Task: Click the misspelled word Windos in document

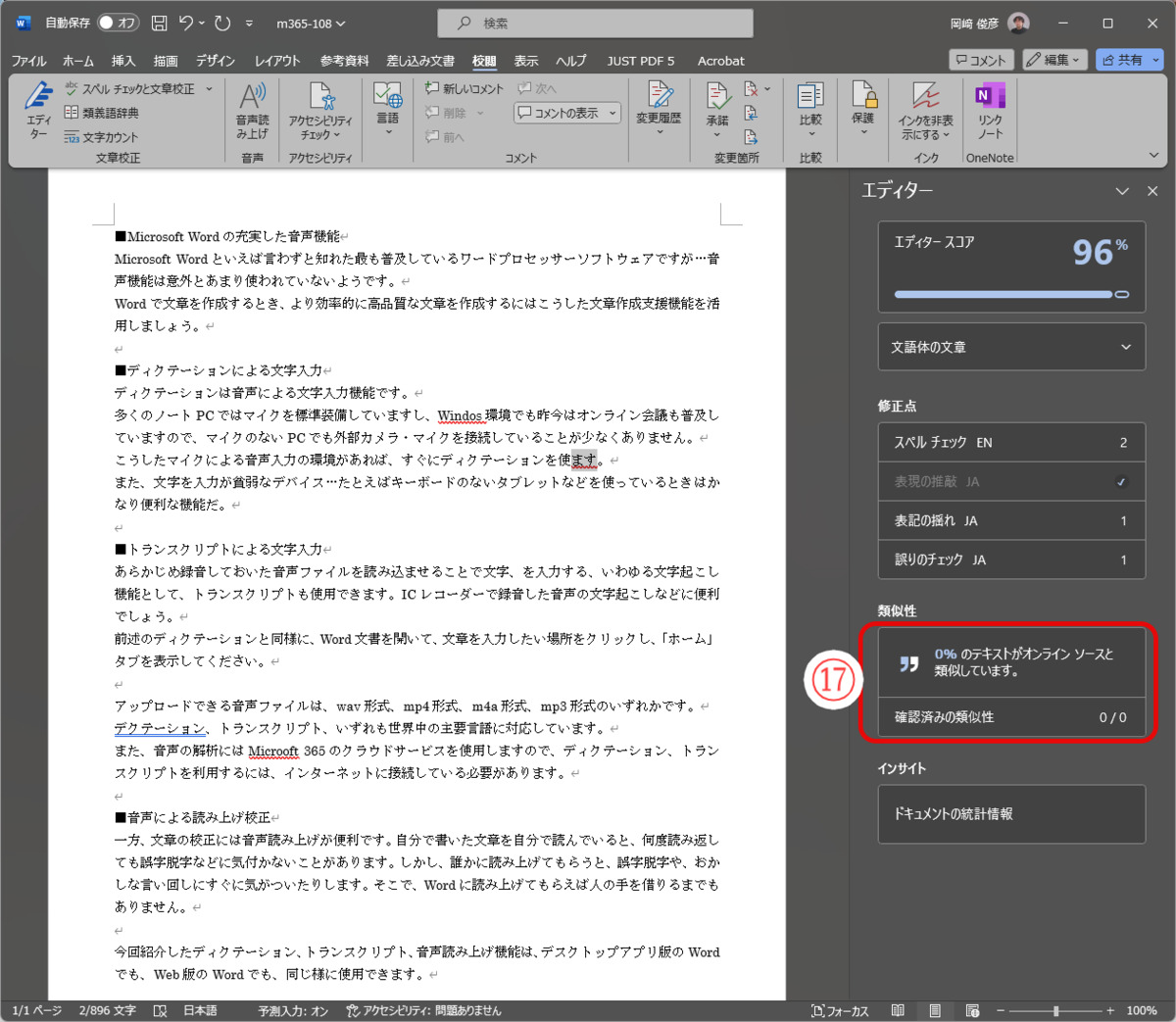Action: coord(460,415)
